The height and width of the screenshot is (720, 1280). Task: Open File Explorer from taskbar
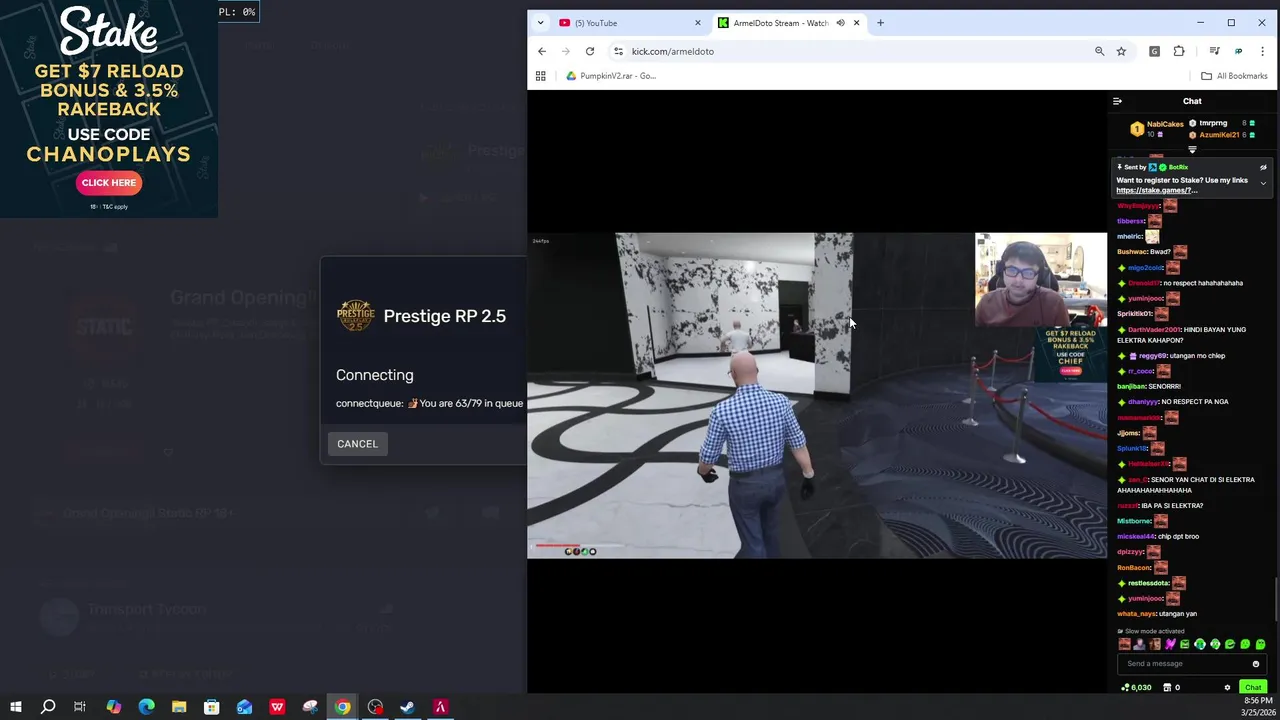179,707
